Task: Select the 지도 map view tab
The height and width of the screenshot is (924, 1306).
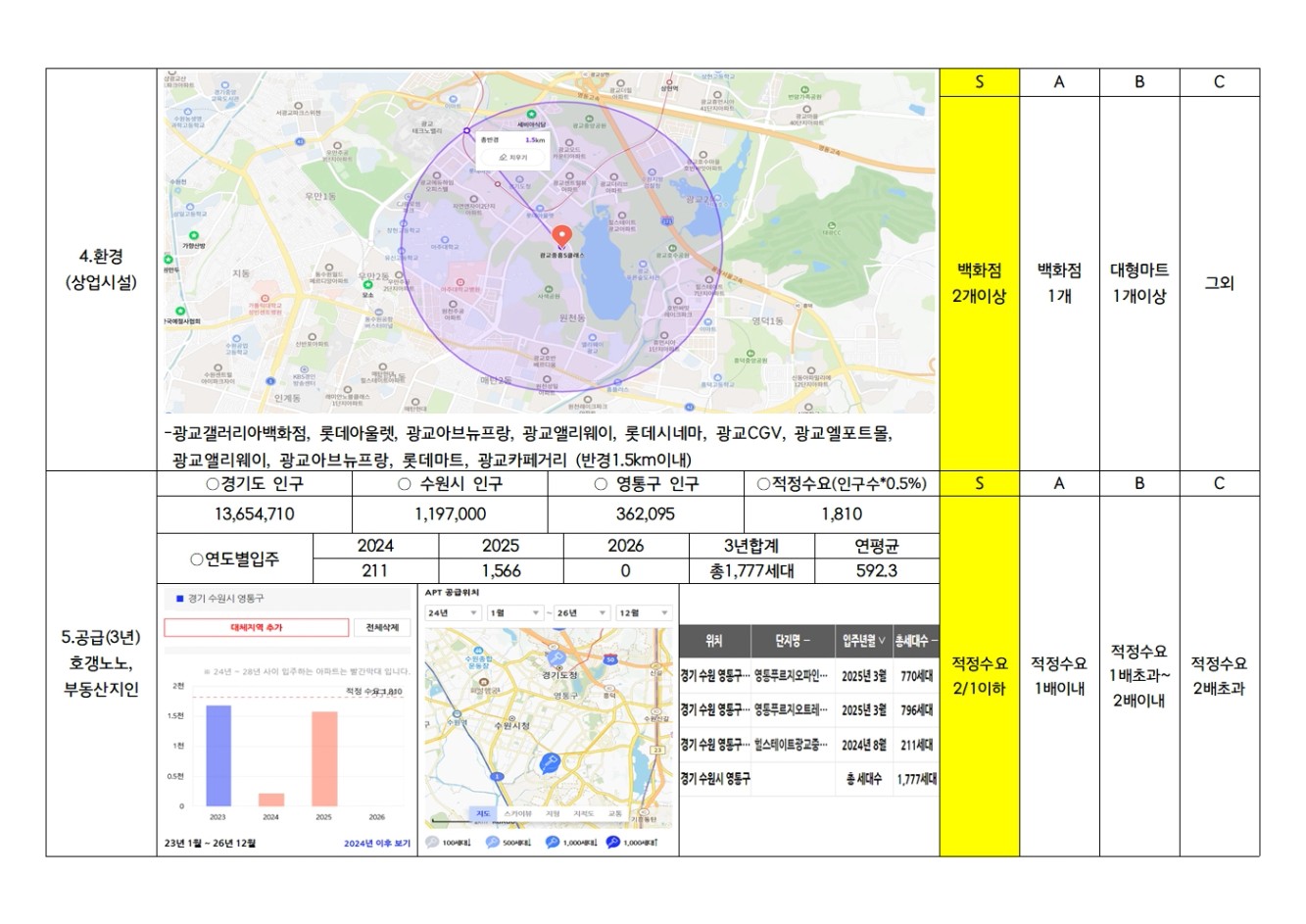Action: pos(483,814)
